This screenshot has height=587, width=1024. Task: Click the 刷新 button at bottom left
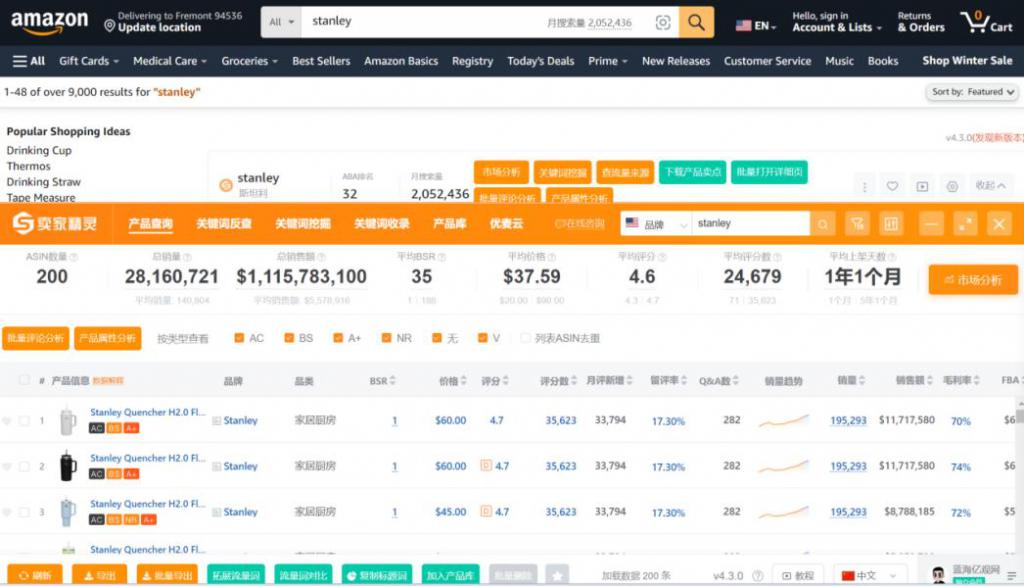pos(35,575)
